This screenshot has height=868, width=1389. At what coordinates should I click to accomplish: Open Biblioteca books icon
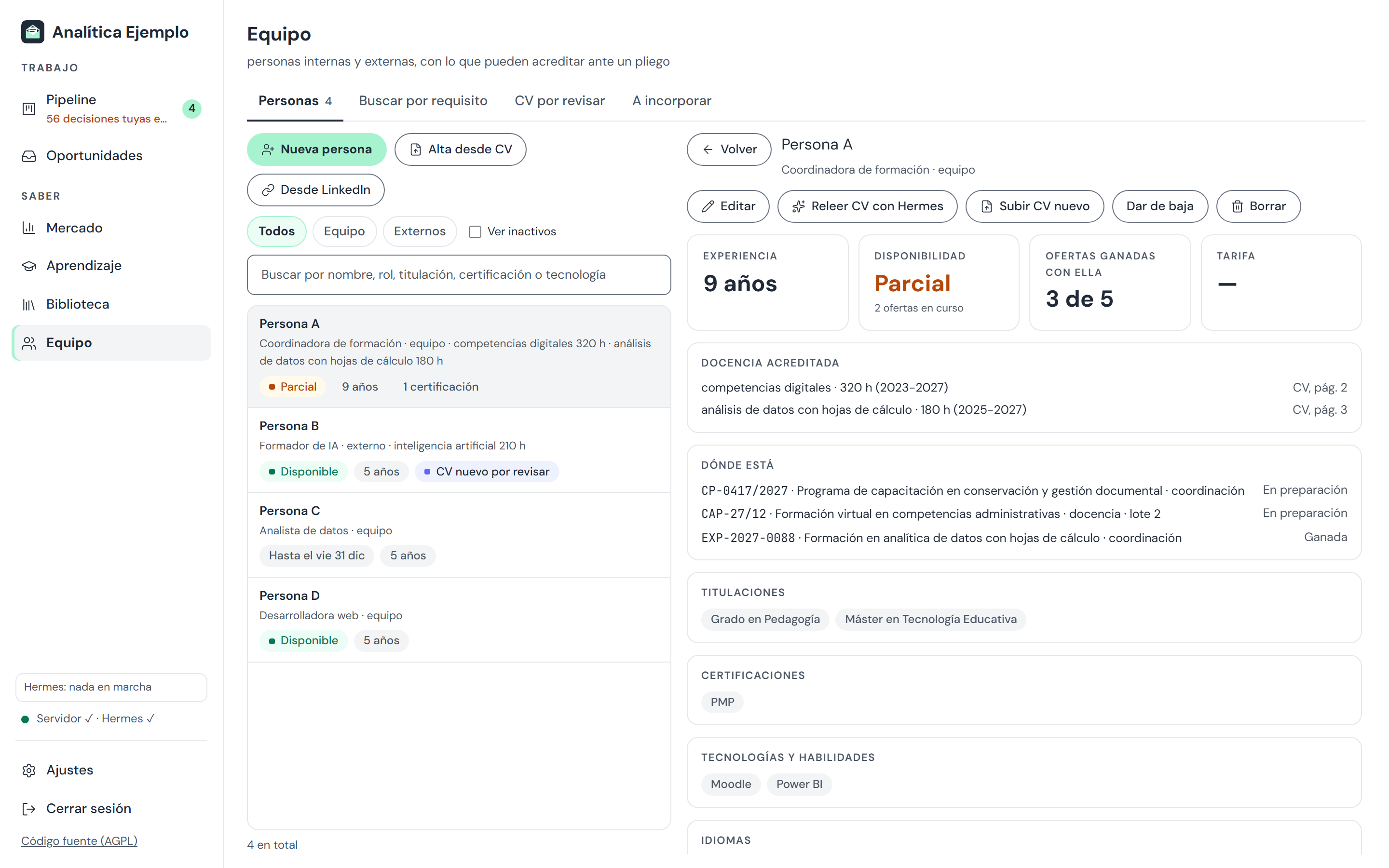point(29,304)
